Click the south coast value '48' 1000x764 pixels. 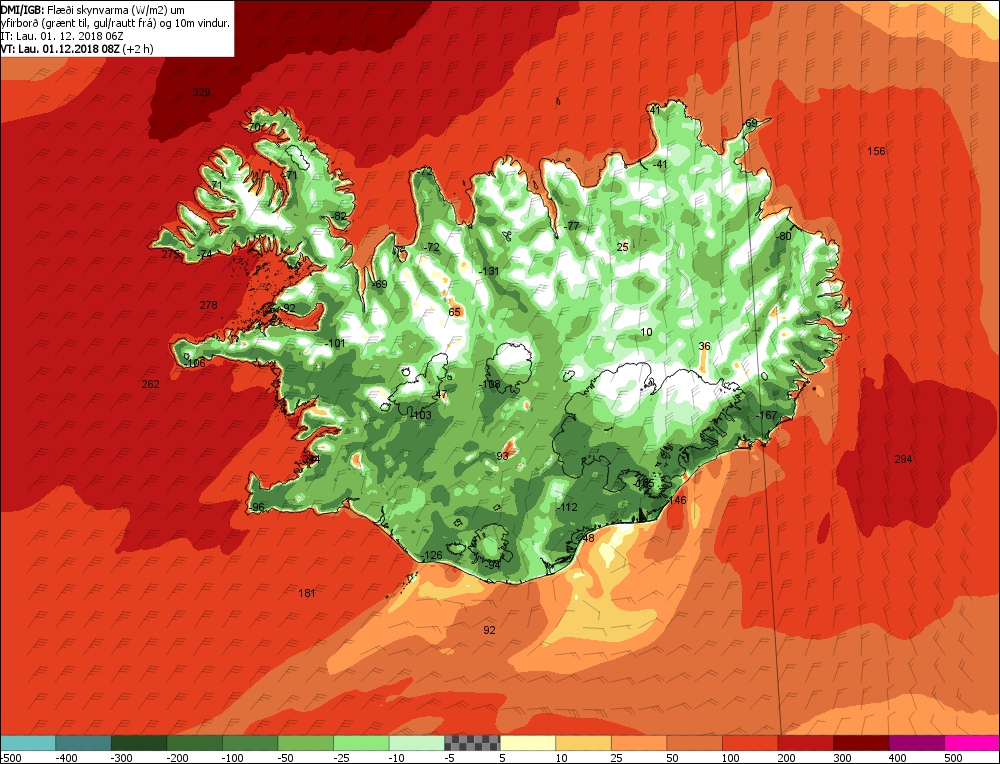pos(588,538)
